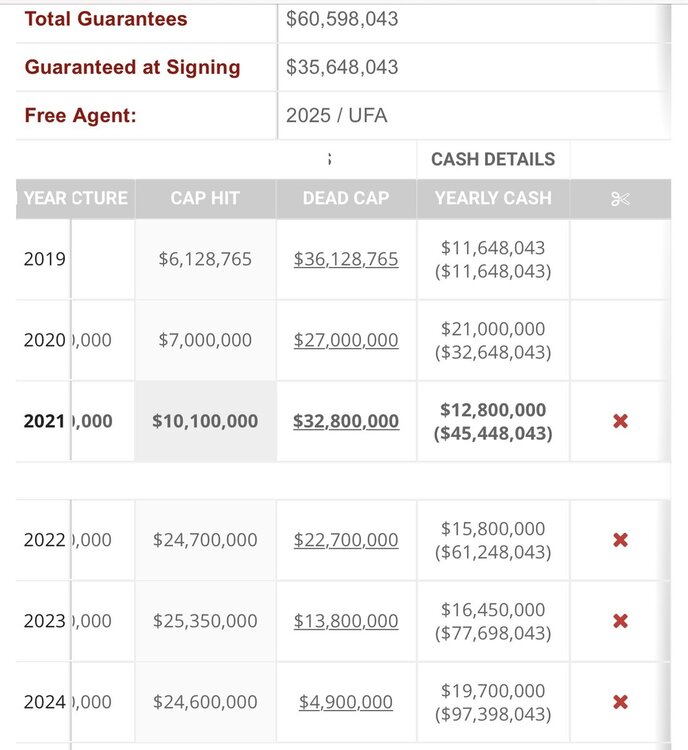The width and height of the screenshot is (688, 750).
Task: Open the 2024 dead cap $4,900,000 link
Action: coord(346,702)
